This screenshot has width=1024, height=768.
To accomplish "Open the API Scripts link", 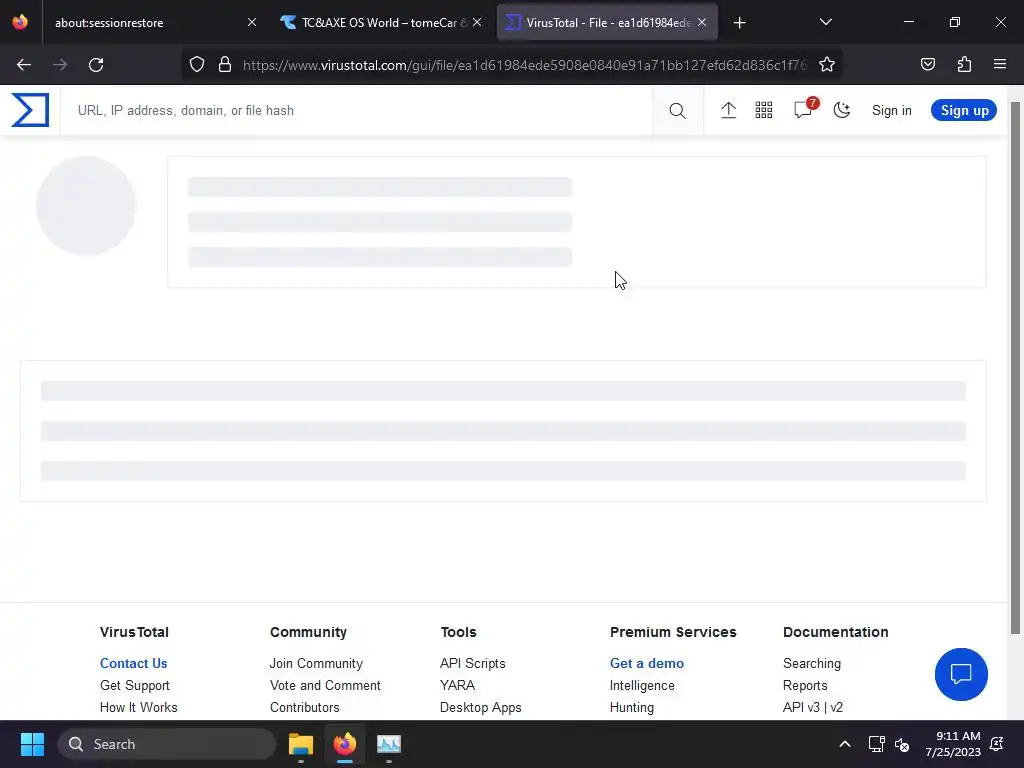I will [x=472, y=663].
